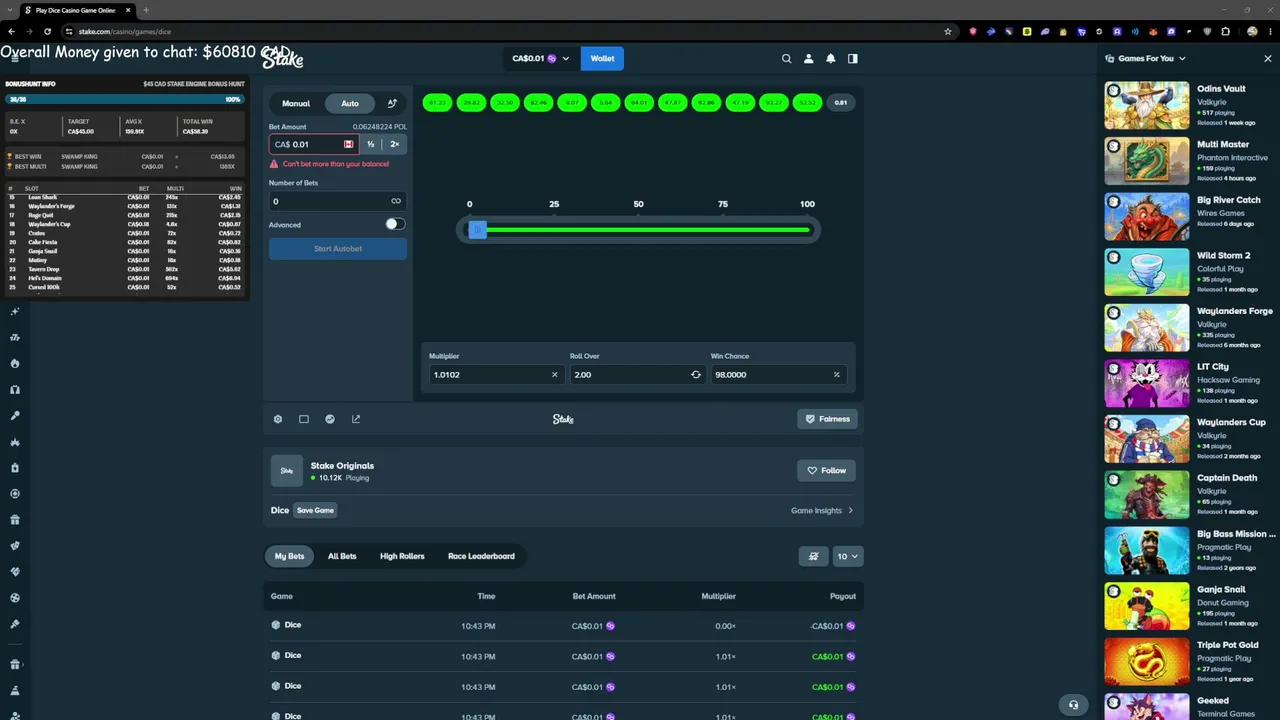Click the Roll Over swap arrows icon
Image resolution: width=1280 pixels, height=720 pixels.
[696, 375]
